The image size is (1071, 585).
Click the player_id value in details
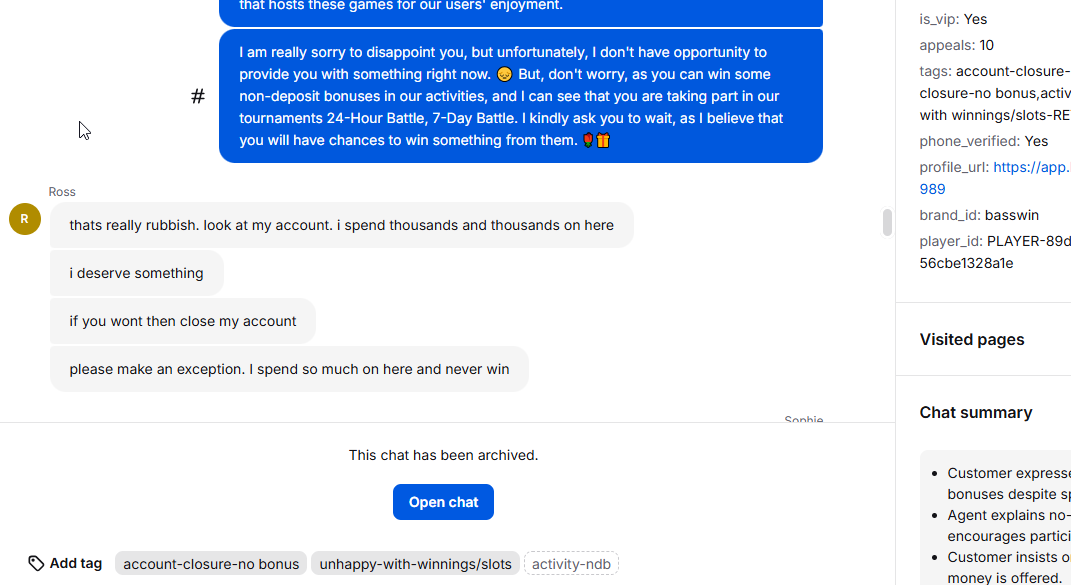coord(995,252)
